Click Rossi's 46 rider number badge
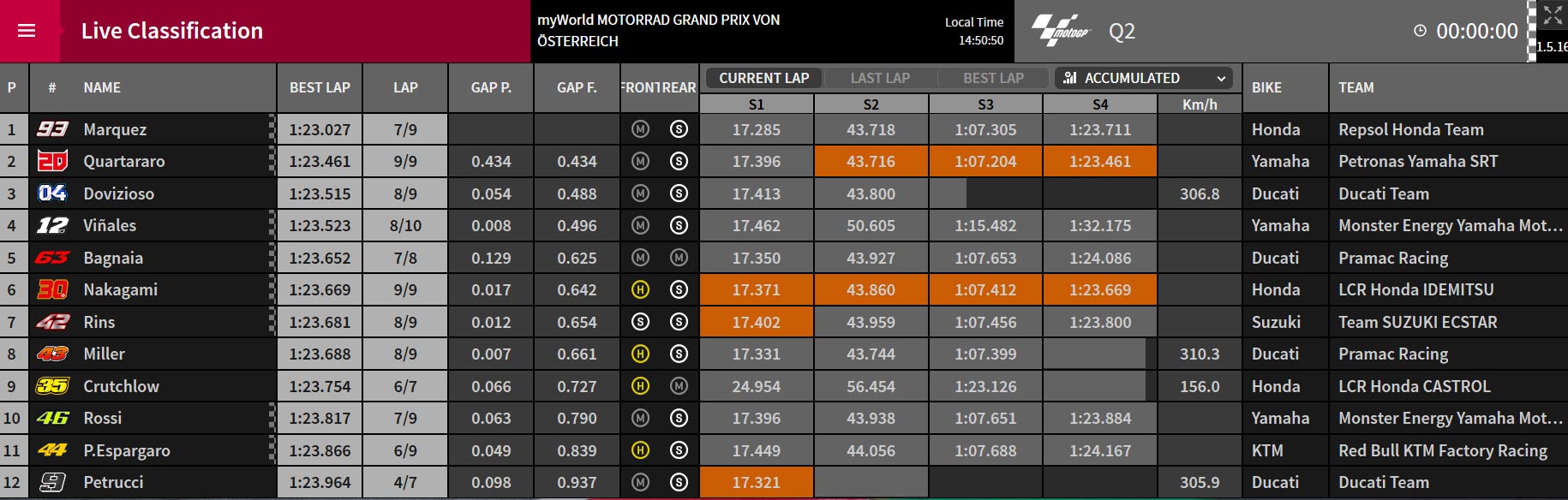 [x=52, y=418]
